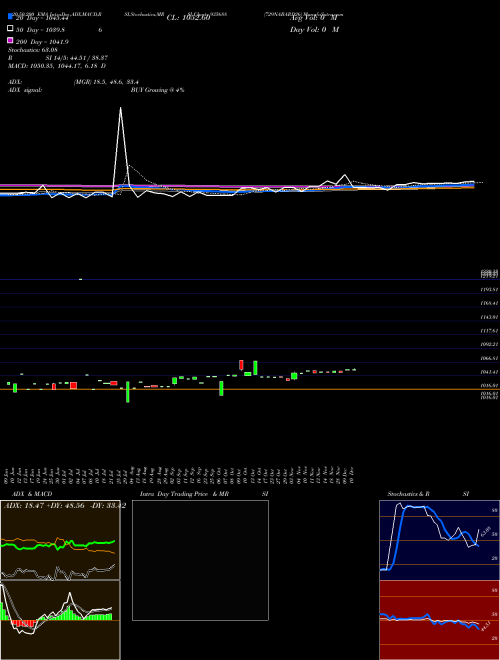This screenshot has width=500, height=660.
Task: Select the 'ADX: 18.47 +DY: 48.56' header
Action: pos(45,506)
